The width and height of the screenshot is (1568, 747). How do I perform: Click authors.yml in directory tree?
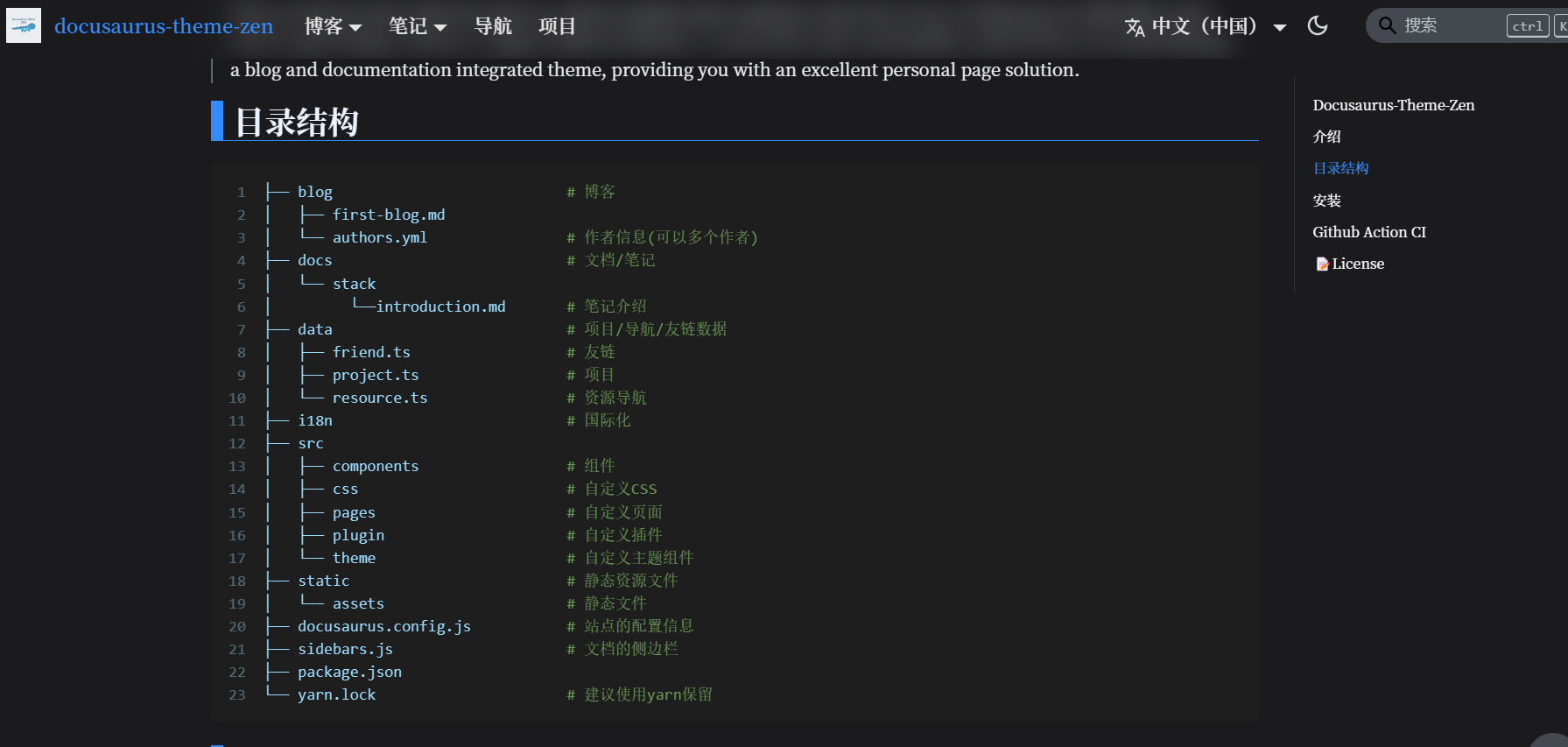380,237
